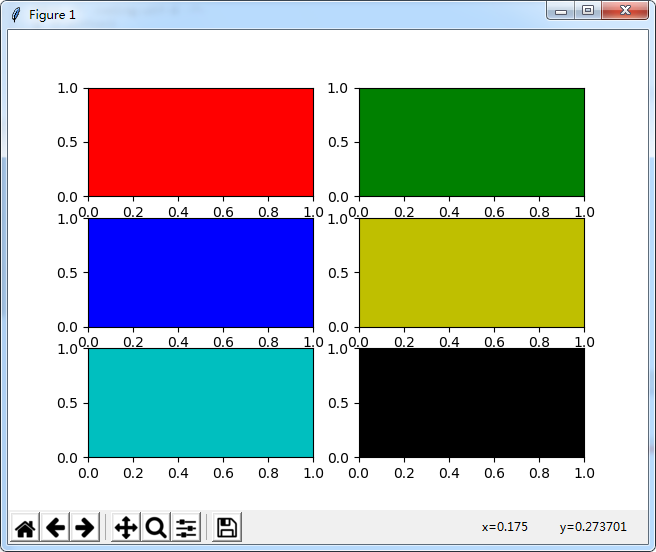This screenshot has height=552, width=656.
Task: Click the y=0.273701 coordinate readout
Action: (x=593, y=526)
